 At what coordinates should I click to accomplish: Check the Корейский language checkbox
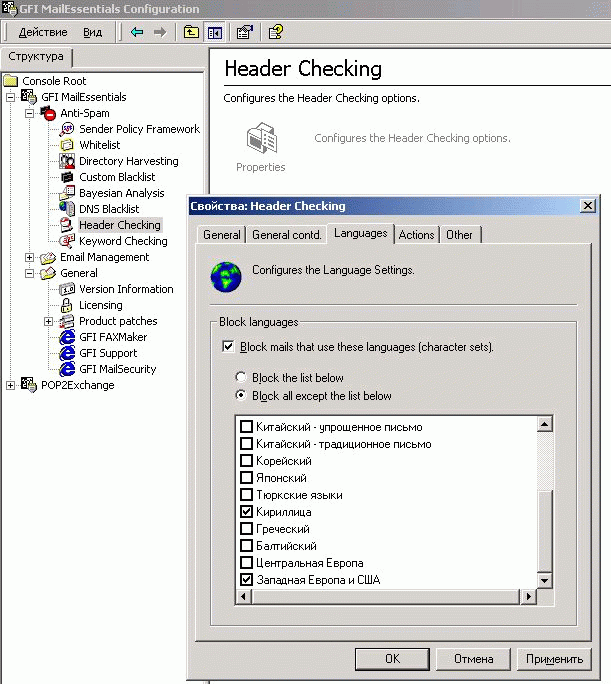pos(246,461)
